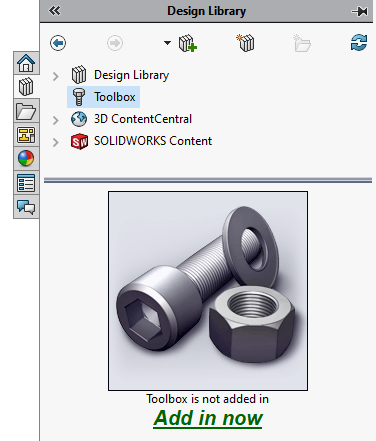Select Design Library in the tree
Screen dimensions: 376x441
131,75
